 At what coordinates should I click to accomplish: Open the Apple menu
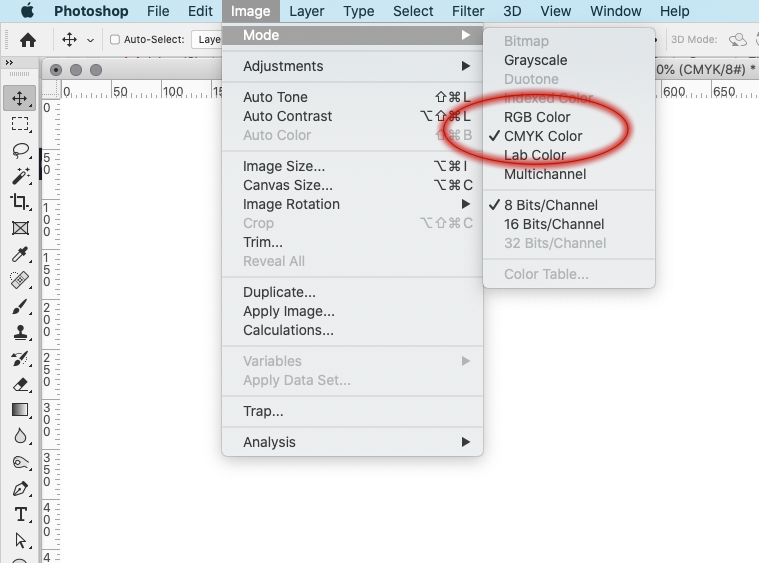pyautogui.click(x=28, y=11)
